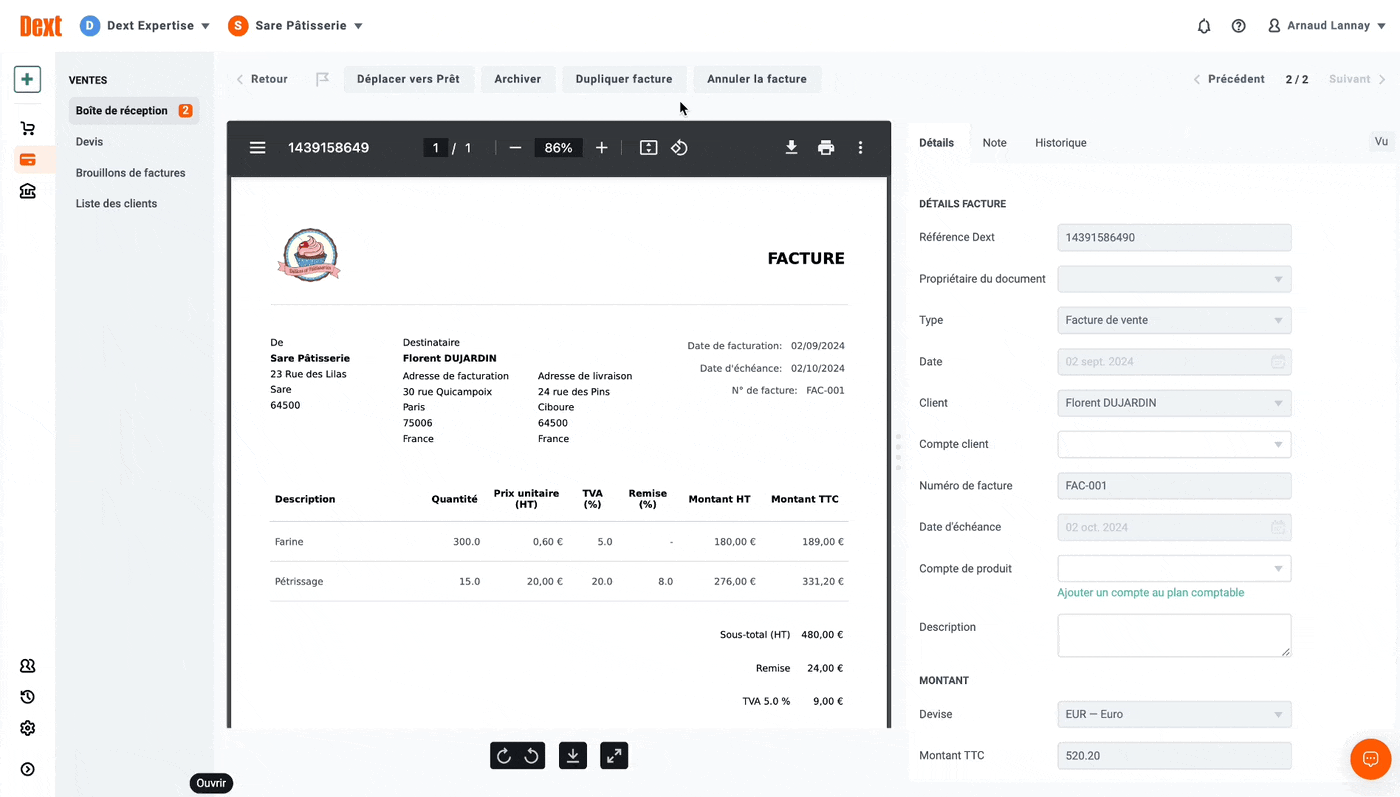Click the Dupliquer facture button

coord(624,79)
